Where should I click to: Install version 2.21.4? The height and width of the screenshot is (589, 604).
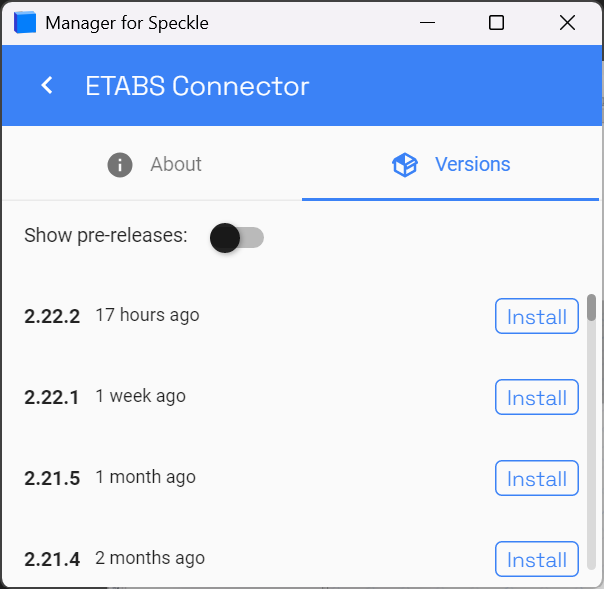[x=537, y=560]
